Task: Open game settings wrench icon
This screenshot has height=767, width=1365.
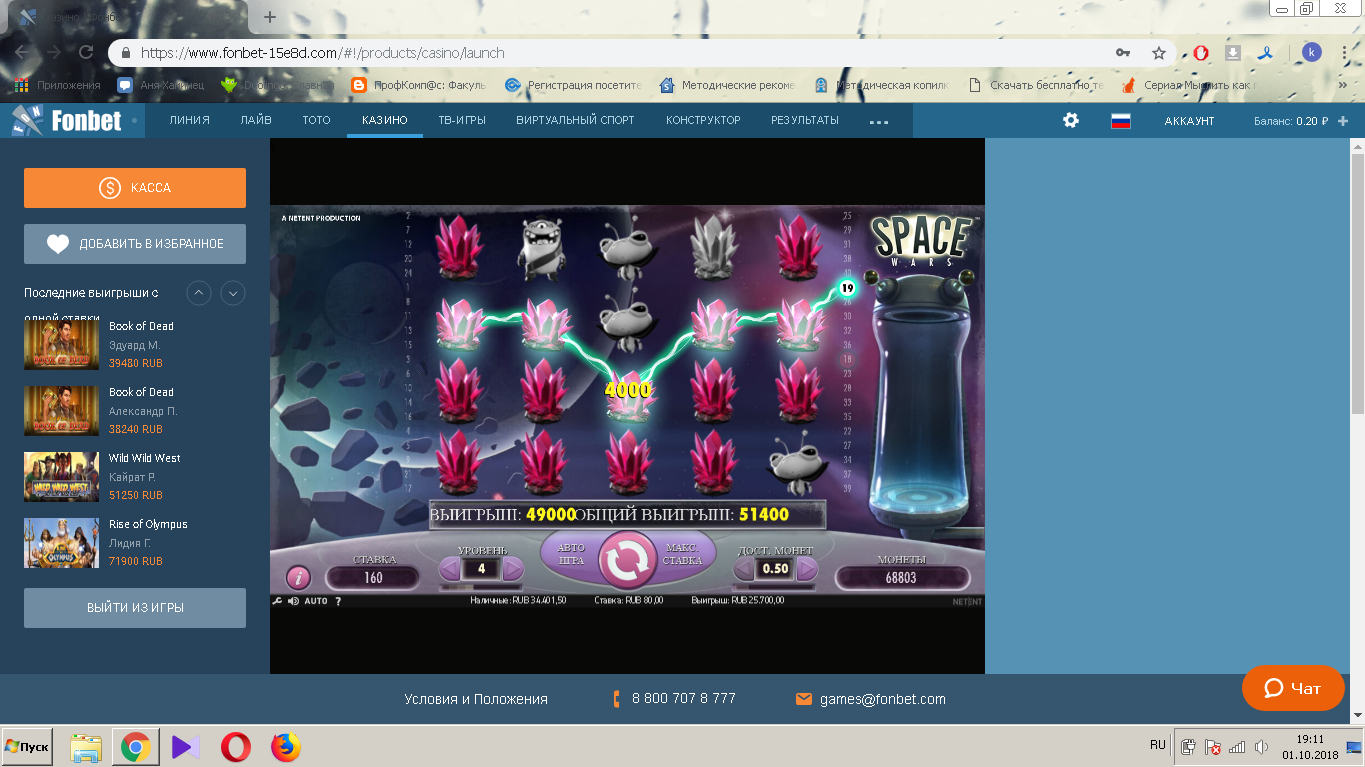Action: (277, 601)
